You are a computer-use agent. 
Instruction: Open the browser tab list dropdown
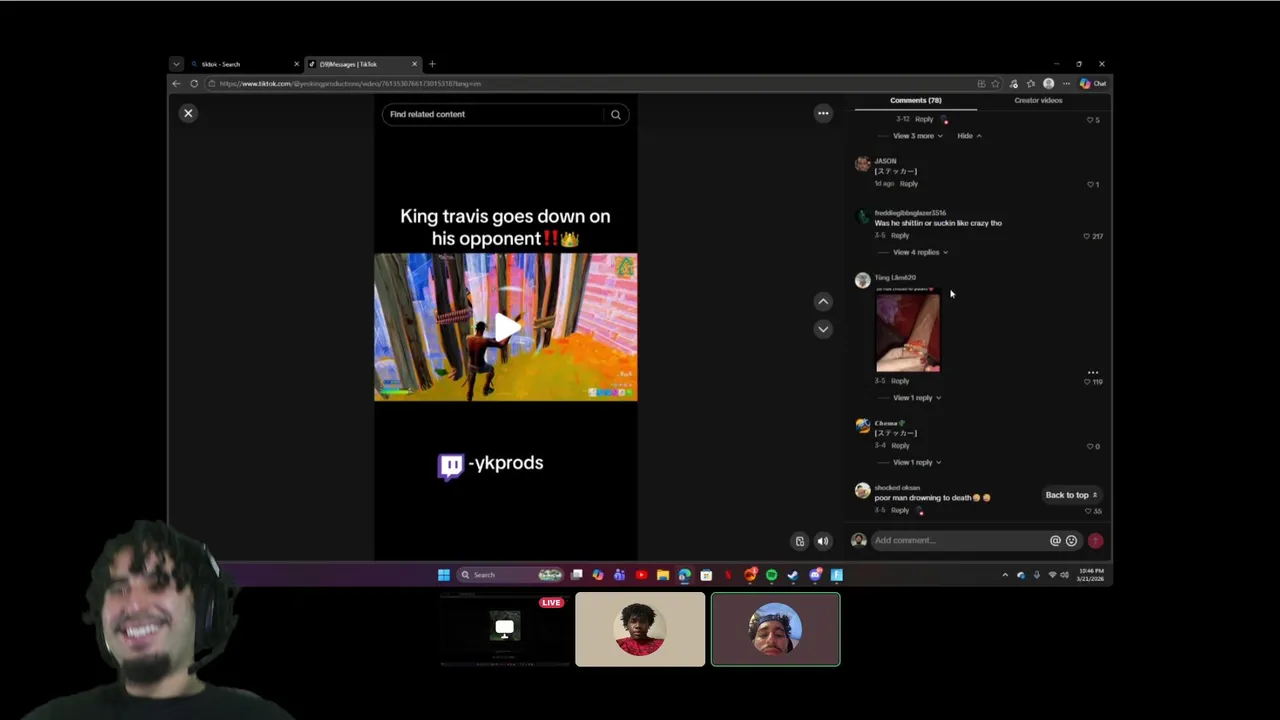176,64
